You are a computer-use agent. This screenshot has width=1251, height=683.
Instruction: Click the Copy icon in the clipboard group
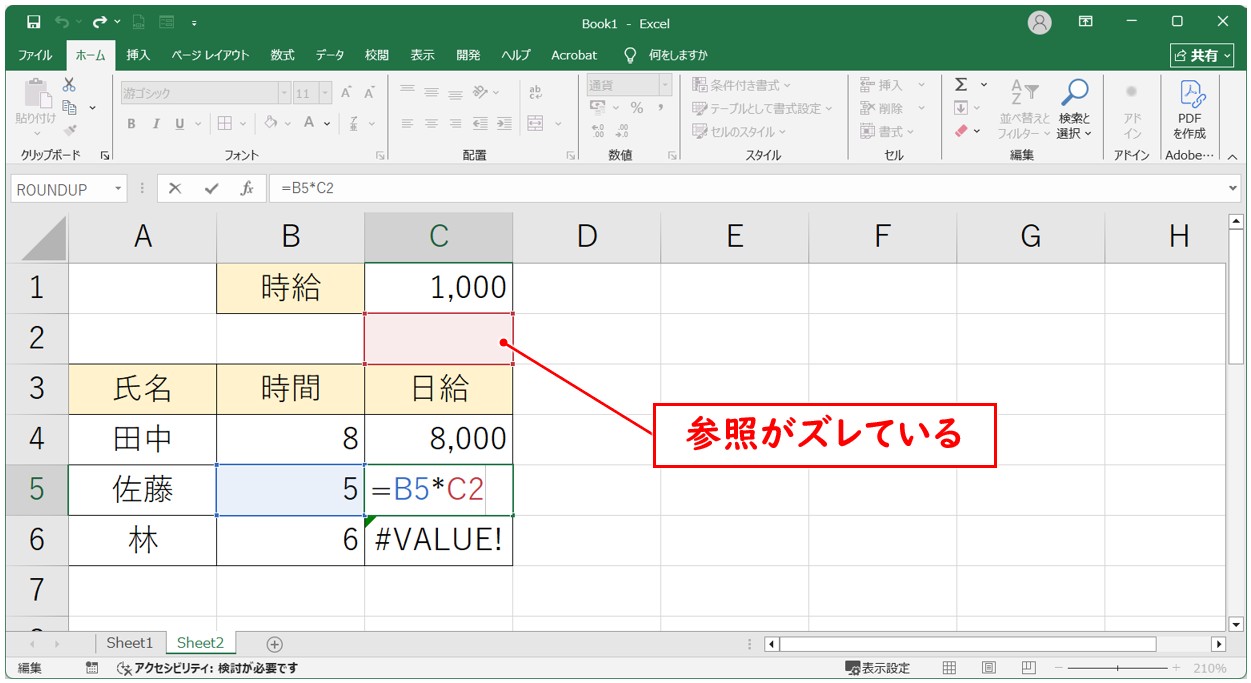(x=70, y=107)
